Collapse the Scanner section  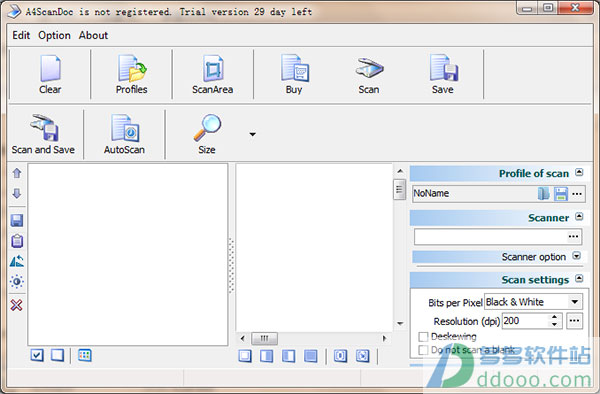coord(579,217)
